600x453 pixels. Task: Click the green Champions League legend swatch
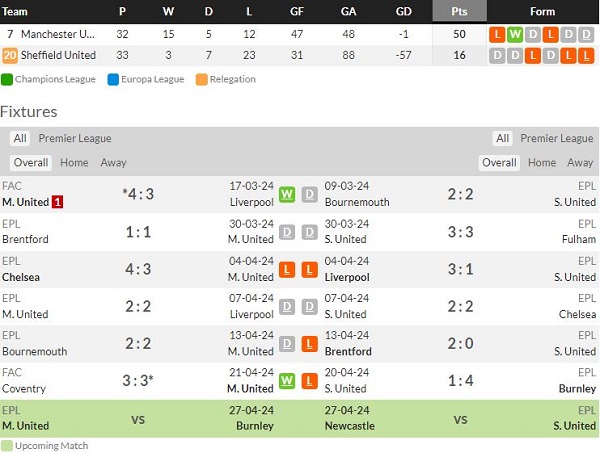click(7, 79)
